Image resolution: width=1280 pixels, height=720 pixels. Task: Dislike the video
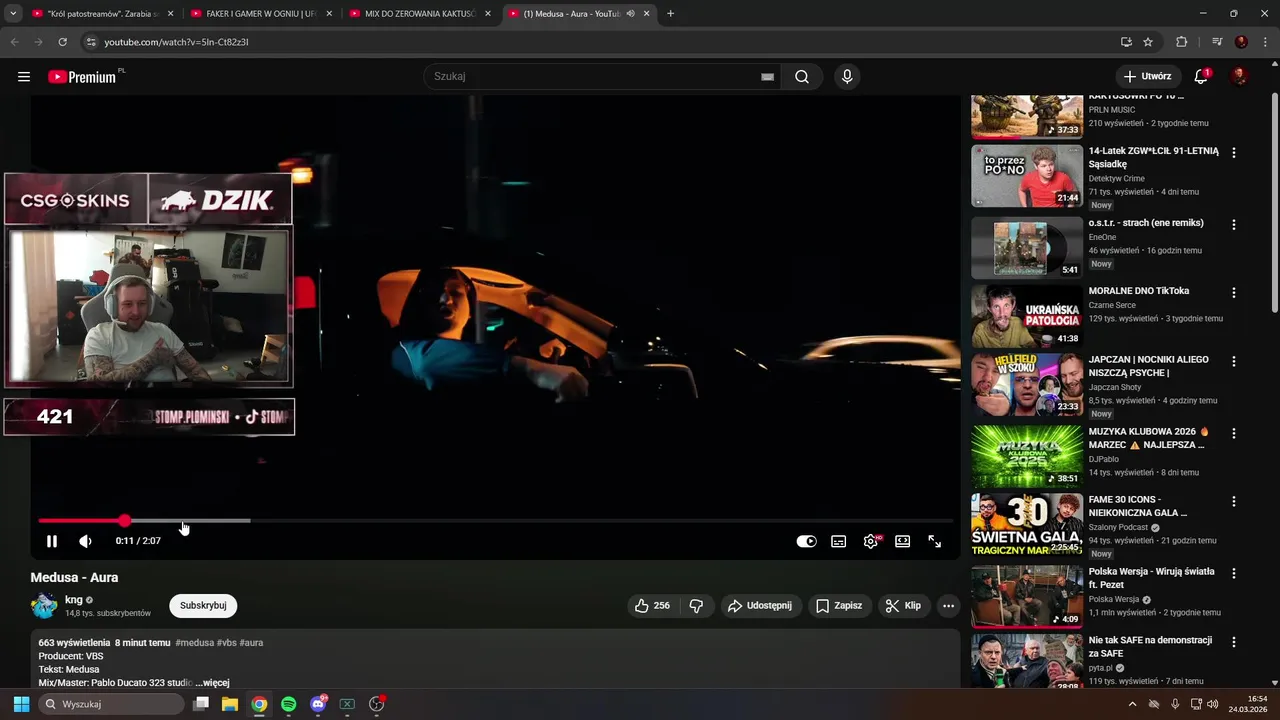[697, 606]
